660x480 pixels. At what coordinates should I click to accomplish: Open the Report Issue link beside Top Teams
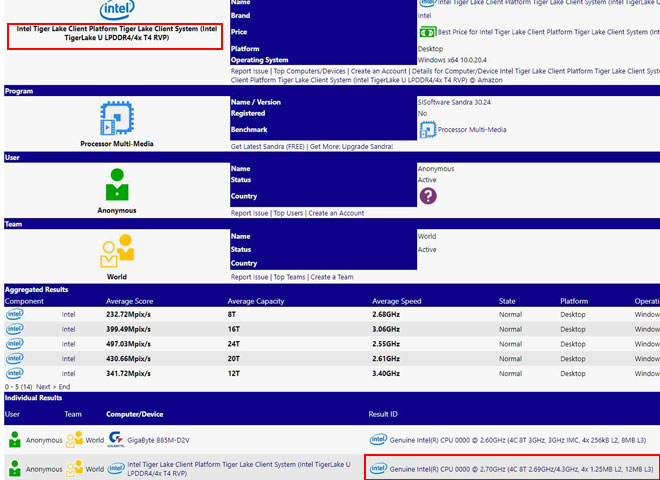coord(250,277)
